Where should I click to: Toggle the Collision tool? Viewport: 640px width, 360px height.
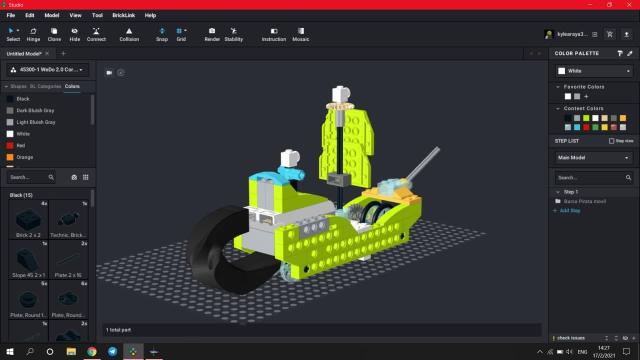point(129,35)
